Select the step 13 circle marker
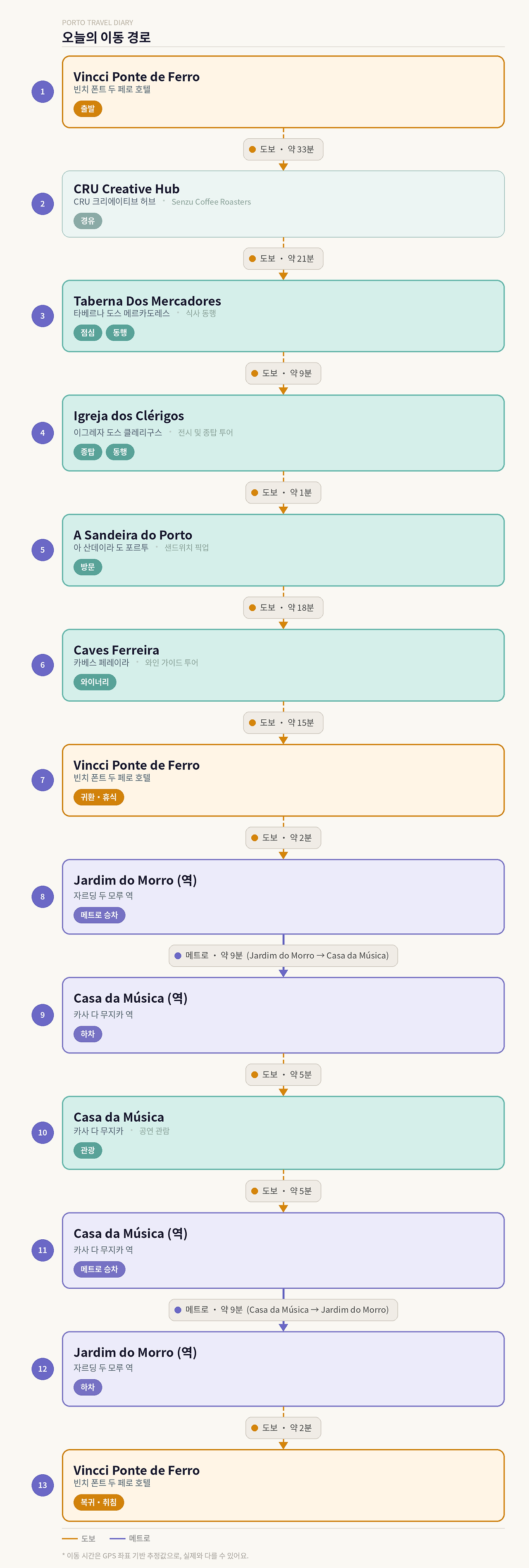Image resolution: width=529 pixels, height=1568 pixels. tap(43, 1485)
